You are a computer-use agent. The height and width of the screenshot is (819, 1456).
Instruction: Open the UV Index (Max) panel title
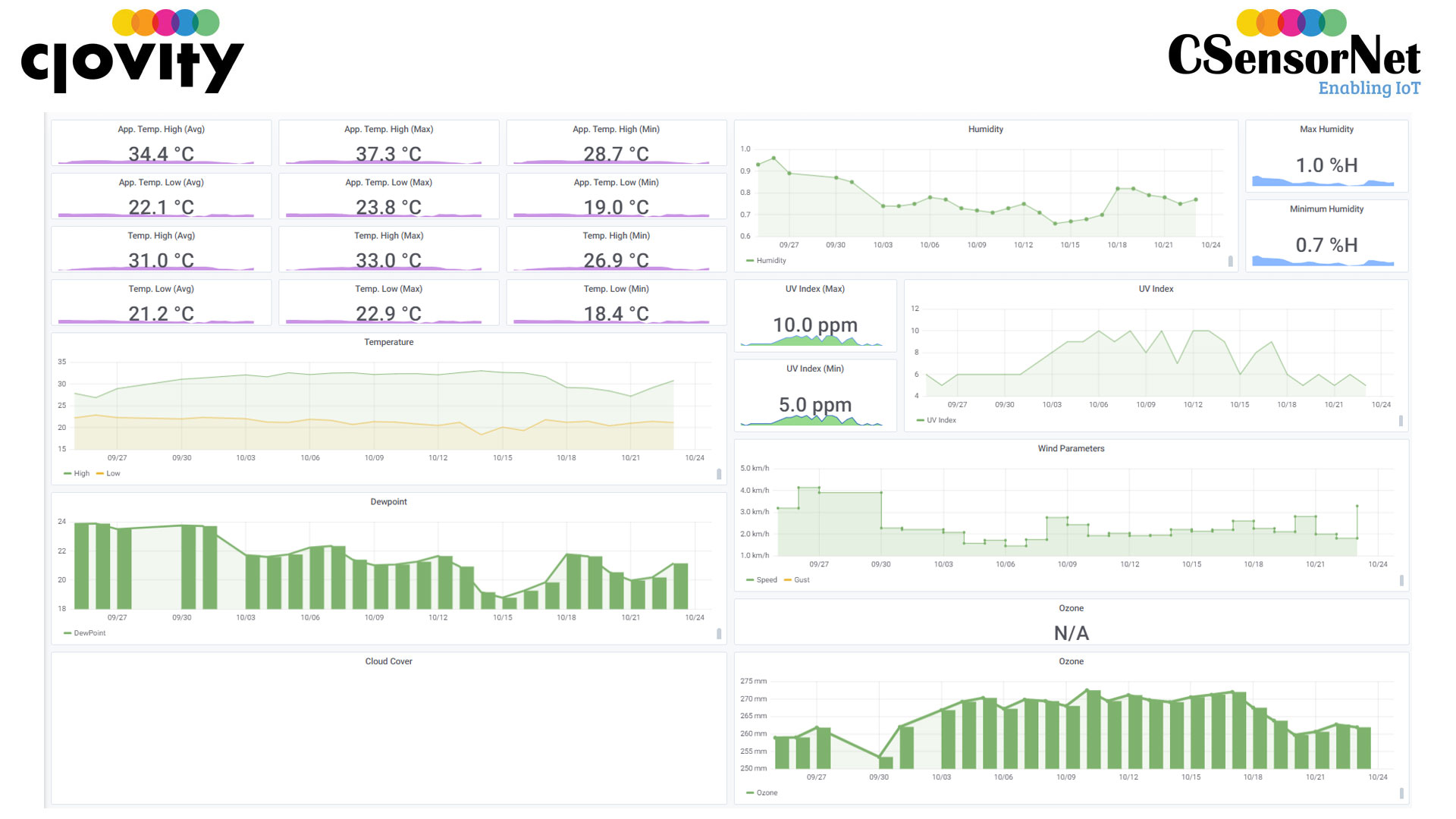pos(814,289)
